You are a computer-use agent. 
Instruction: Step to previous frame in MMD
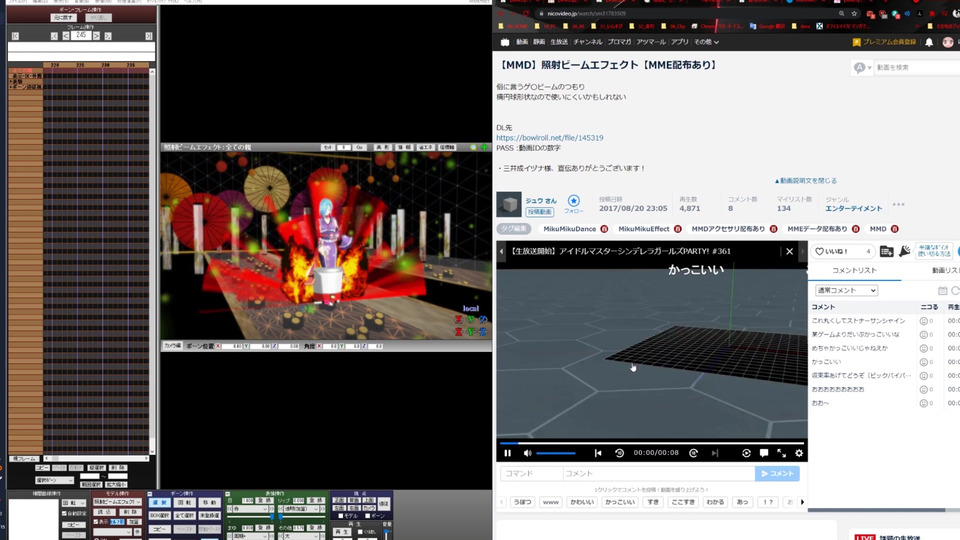[x=66, y=36]
